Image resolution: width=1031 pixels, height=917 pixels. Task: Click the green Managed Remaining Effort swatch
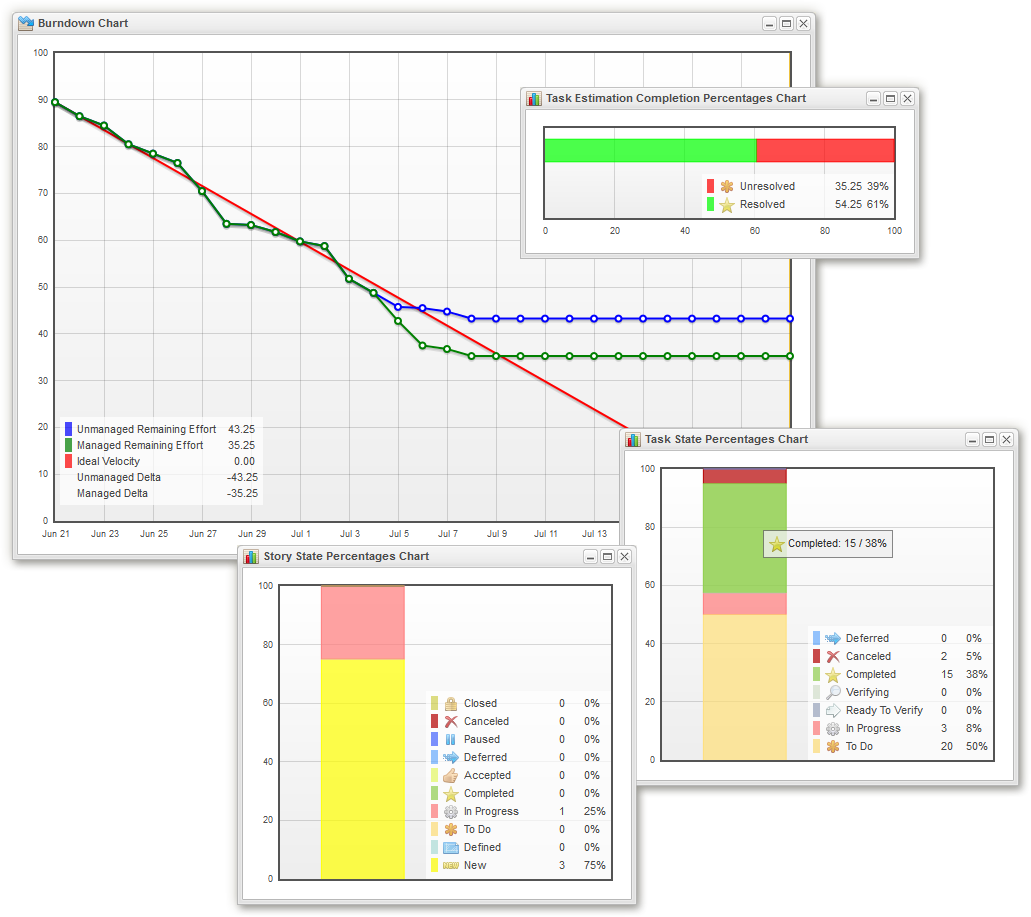pyautogui.click(x=68, y=445)
